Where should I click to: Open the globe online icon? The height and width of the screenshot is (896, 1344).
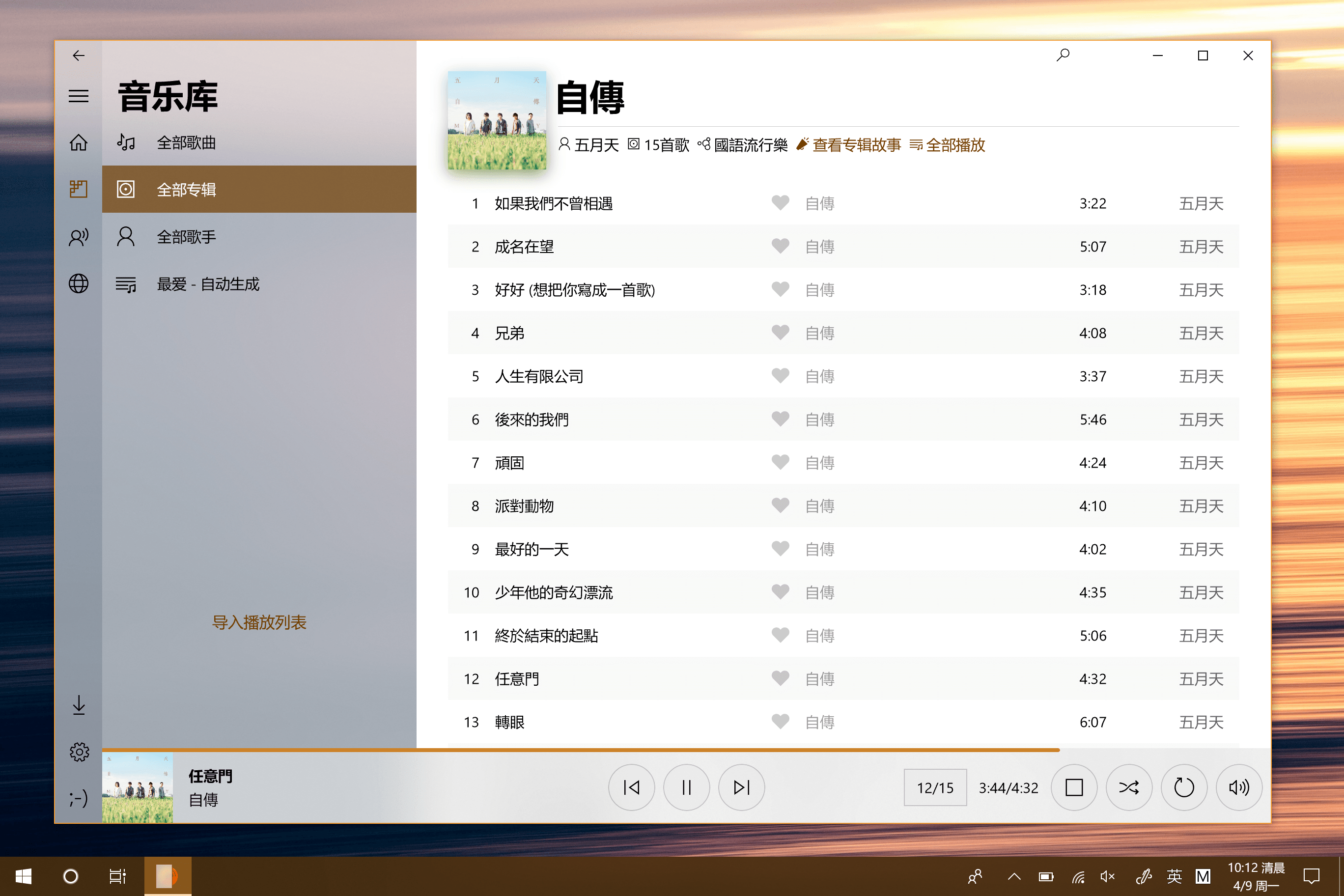tap(79, 283)
